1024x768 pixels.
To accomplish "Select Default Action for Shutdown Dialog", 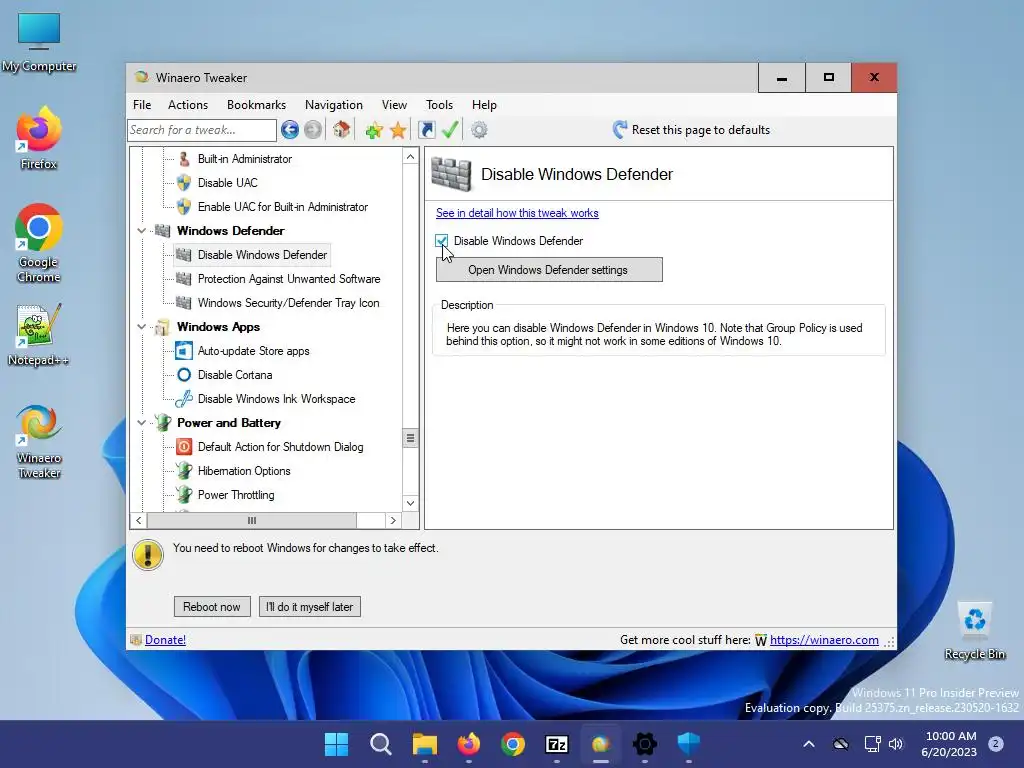I will (x=280, y=447).
